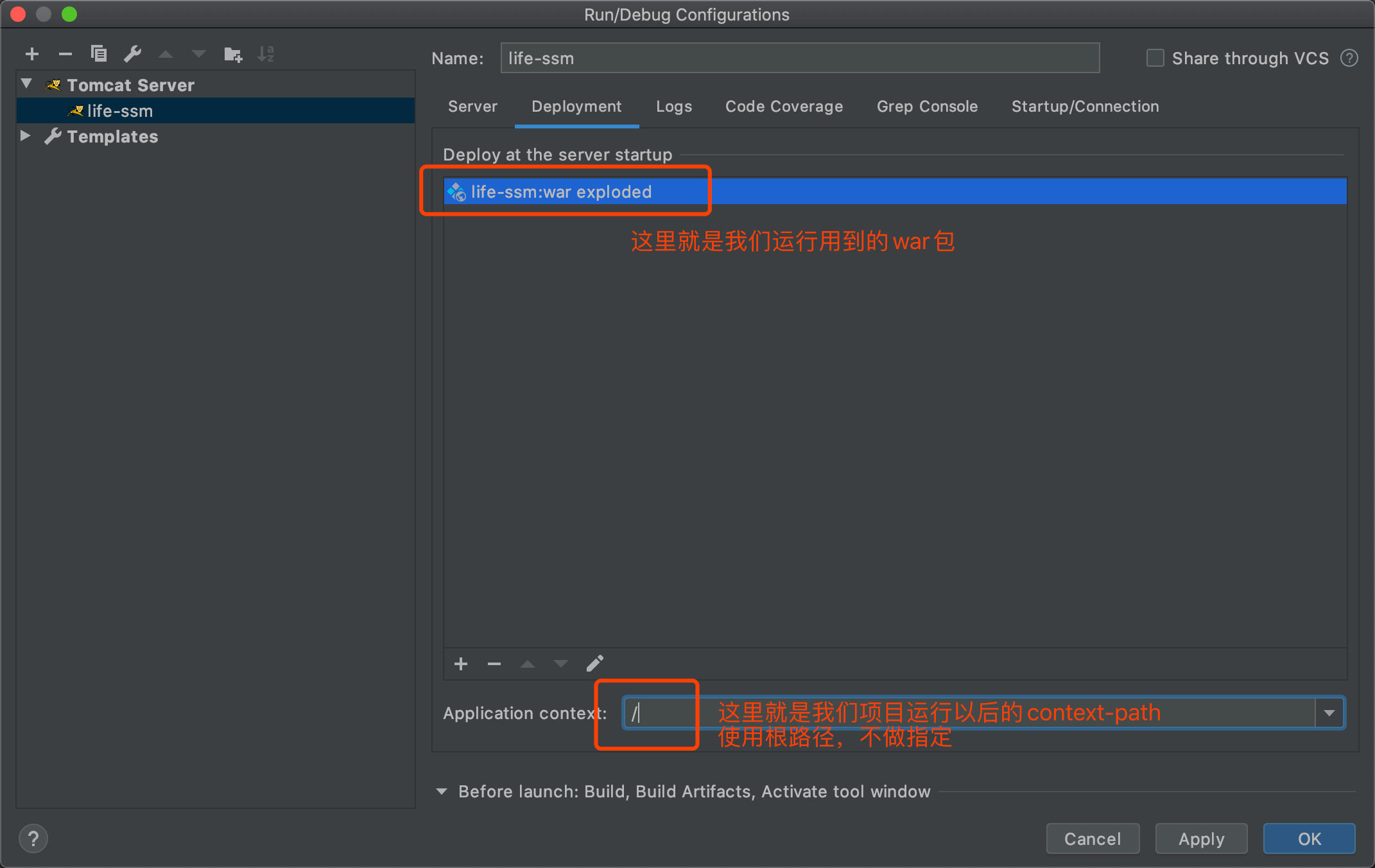Sort configurations alphabetically
The width and height of the screenshot is (1375, 868).
tap(266, 54)
